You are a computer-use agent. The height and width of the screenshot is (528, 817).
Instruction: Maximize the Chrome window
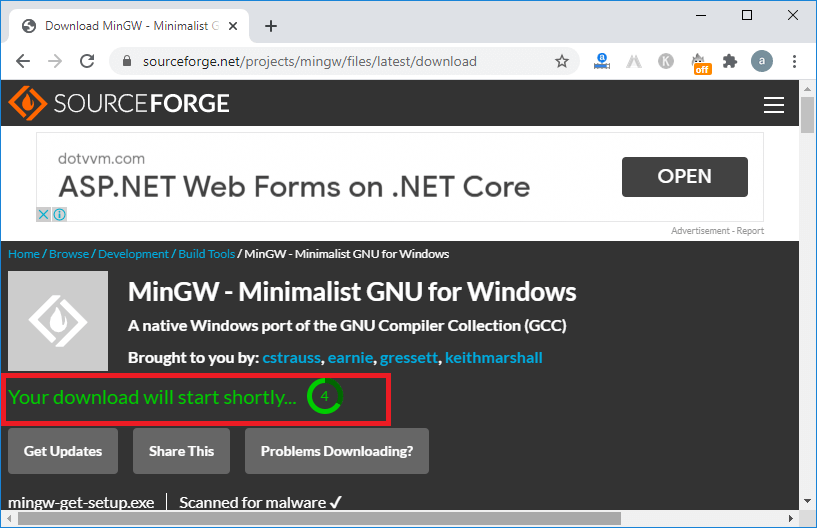point(747,16)
